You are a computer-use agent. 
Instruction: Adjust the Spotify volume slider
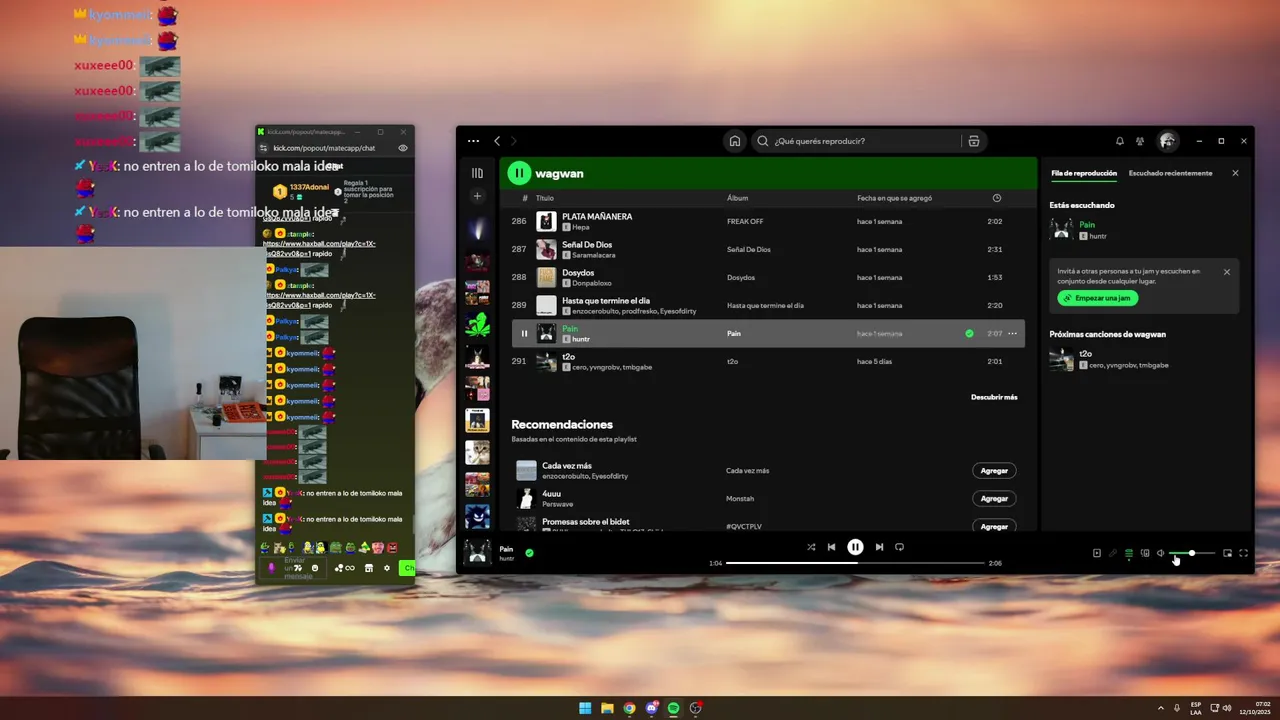click(x=1194, y=553)
